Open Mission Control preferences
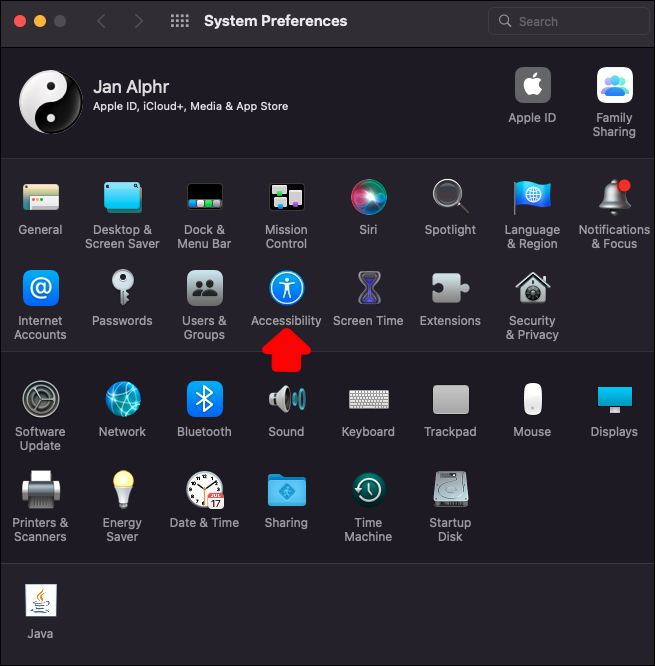 [x=287, y=197]
